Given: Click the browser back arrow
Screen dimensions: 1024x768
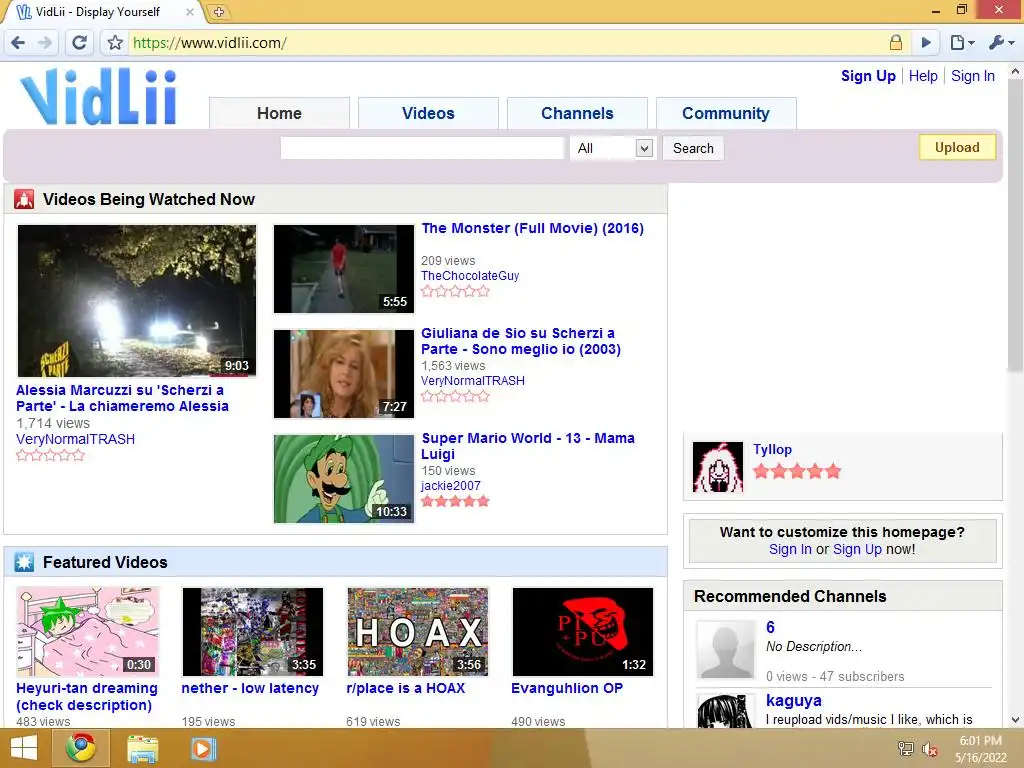Looking at the screenshot, I should click(x=18, y=43).
